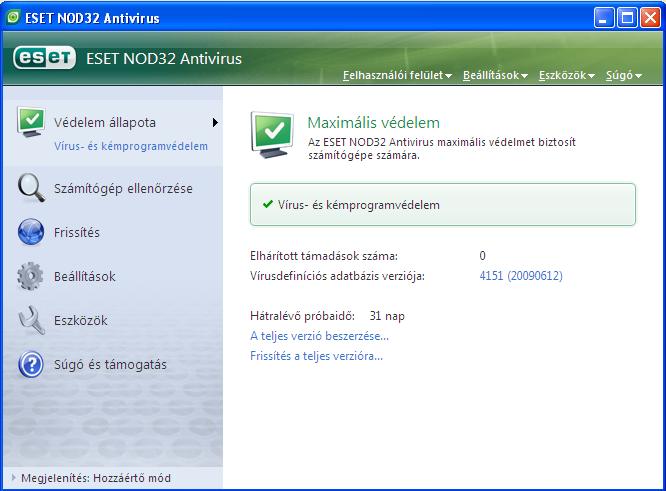Select Számítógép ellenőrzése in the sidebar
The height and width of the screenshot is (491, 666).
pyautogui.click(x=123, y=189)
